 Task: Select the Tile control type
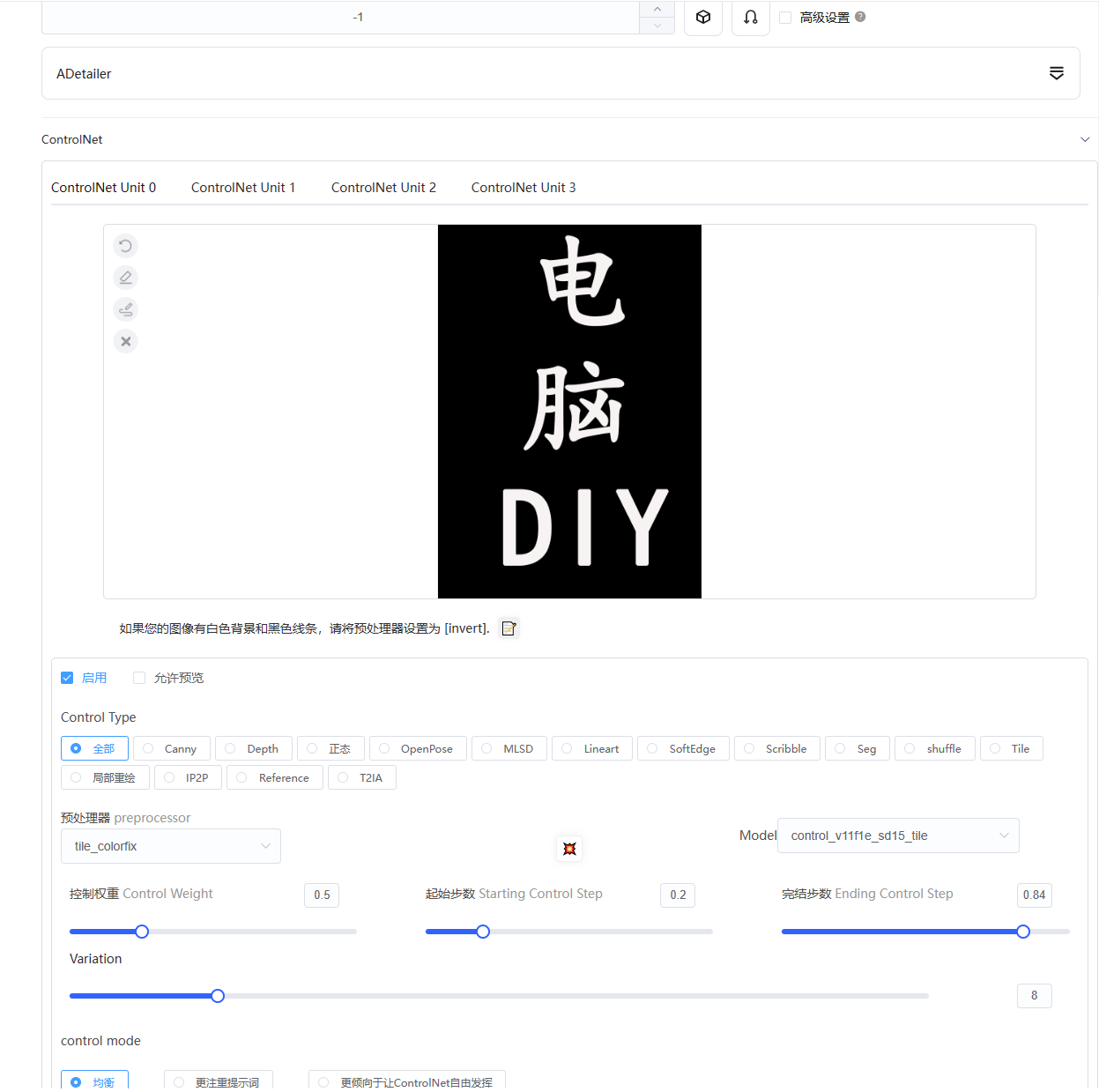click(1012, 748)
